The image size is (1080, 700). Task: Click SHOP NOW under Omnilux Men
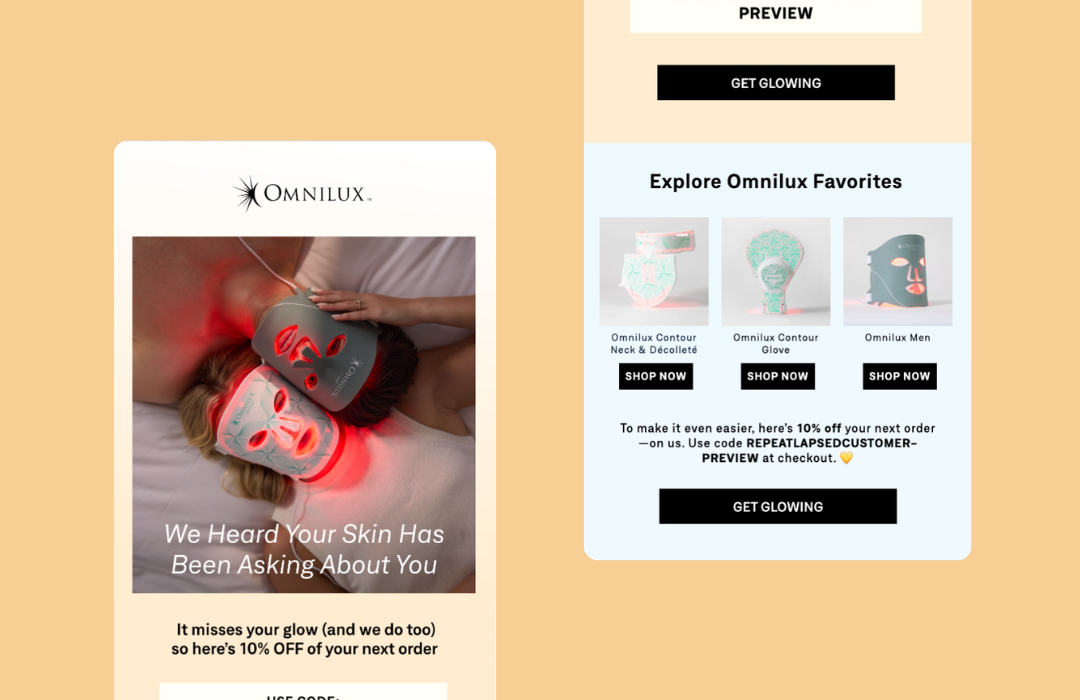tap(900, 376)
